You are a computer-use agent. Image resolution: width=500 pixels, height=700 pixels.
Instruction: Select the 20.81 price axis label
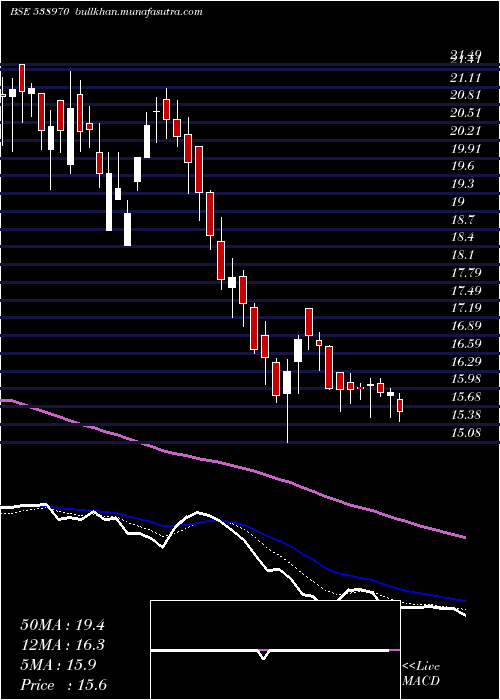[x=465, y=95]
